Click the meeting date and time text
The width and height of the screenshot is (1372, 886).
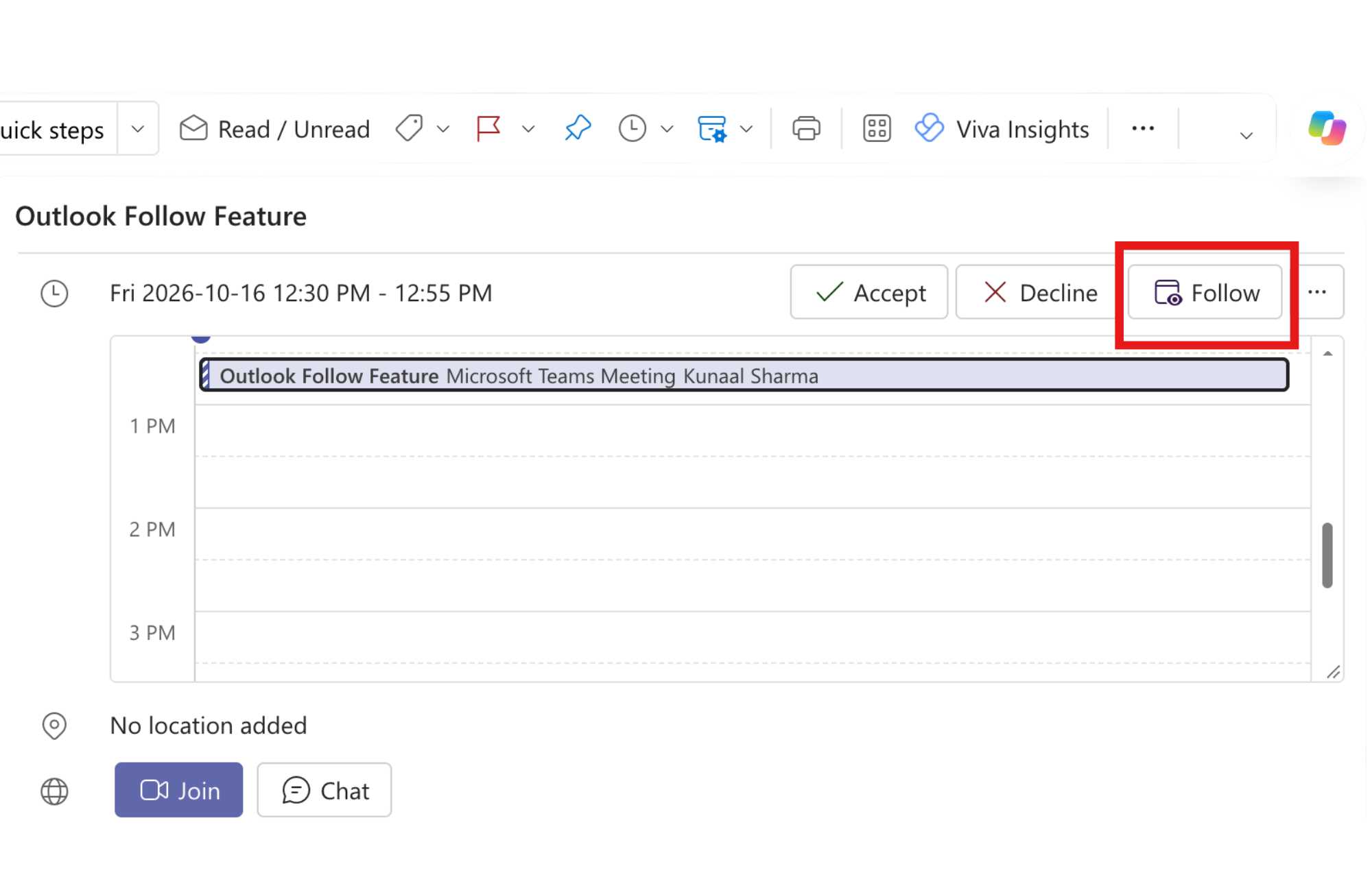click(301, 293)
